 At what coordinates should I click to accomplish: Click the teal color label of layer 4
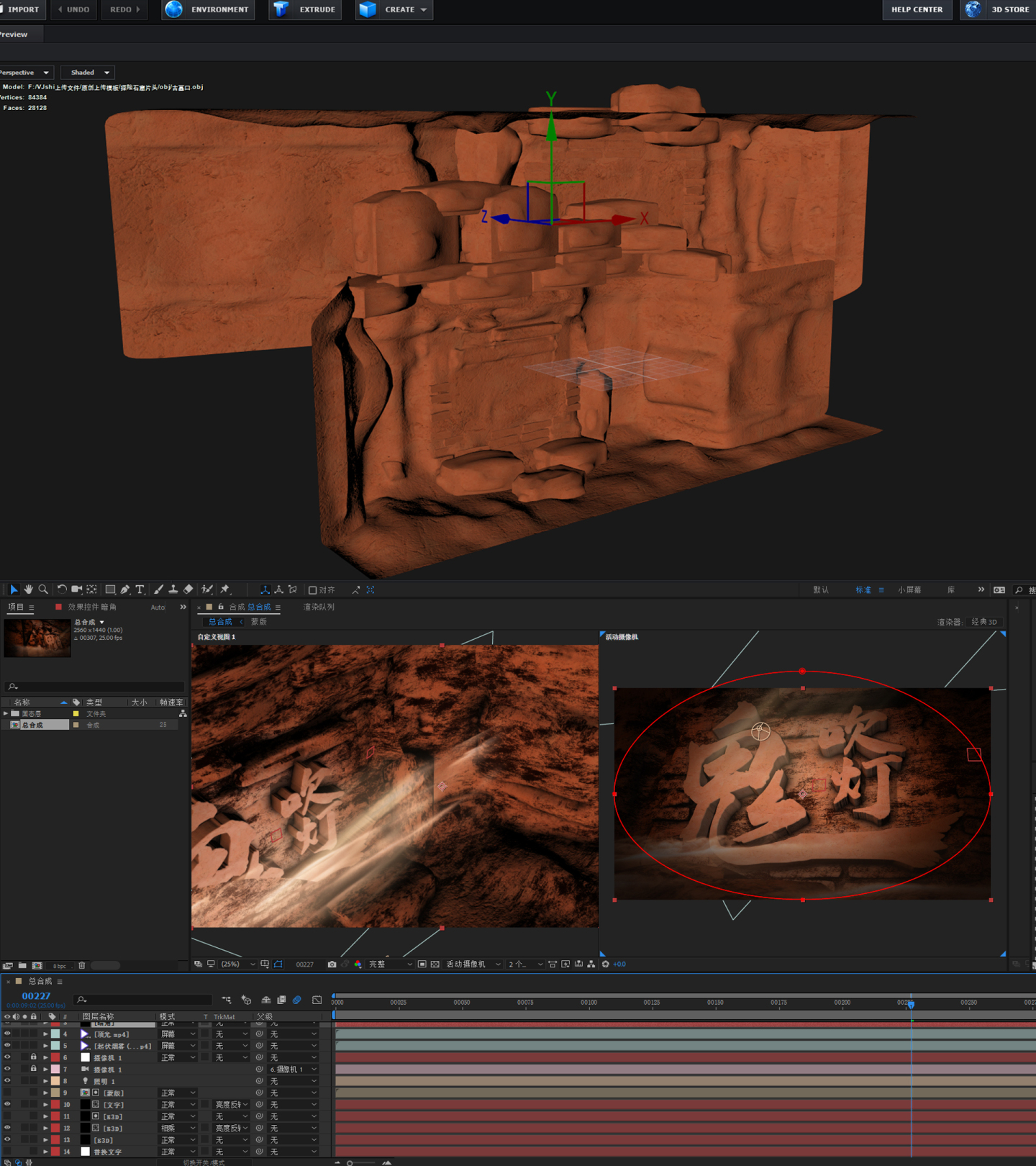pyautogui.click(x=55, y=1034)
